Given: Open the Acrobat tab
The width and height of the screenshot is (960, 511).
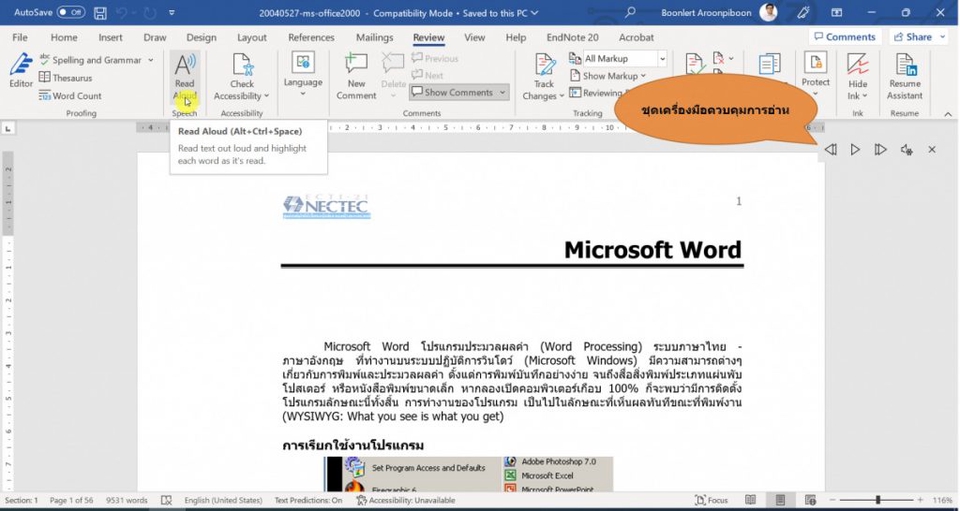Looking at the screenshot, I should (x=636, y=37).
